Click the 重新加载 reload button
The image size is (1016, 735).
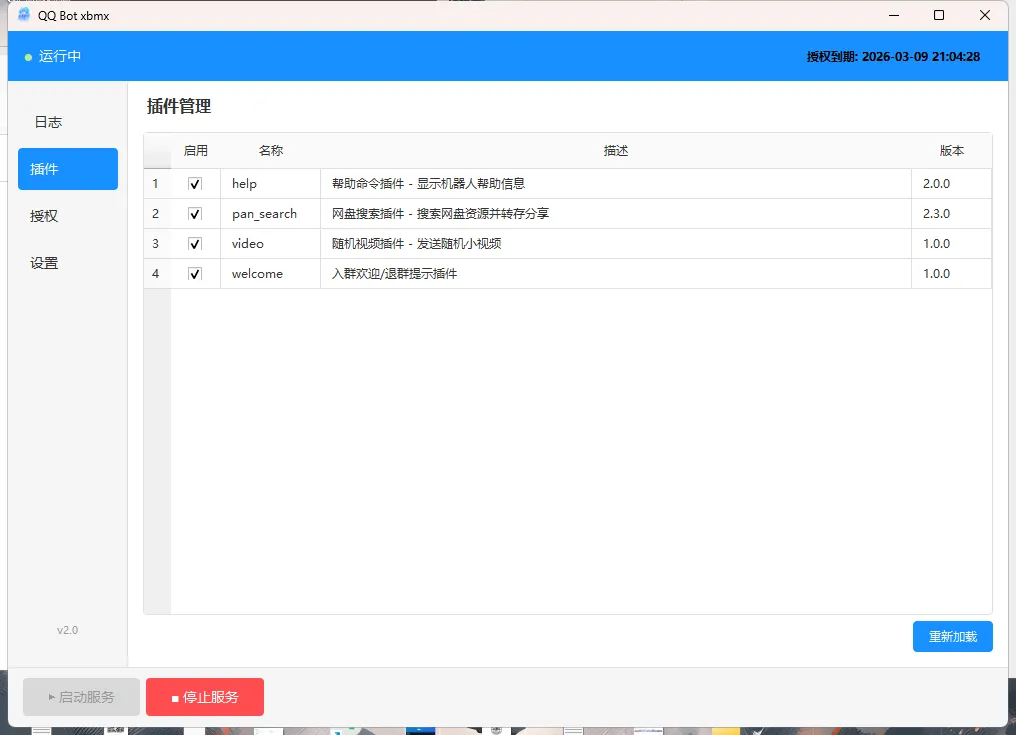pos(952,636)
